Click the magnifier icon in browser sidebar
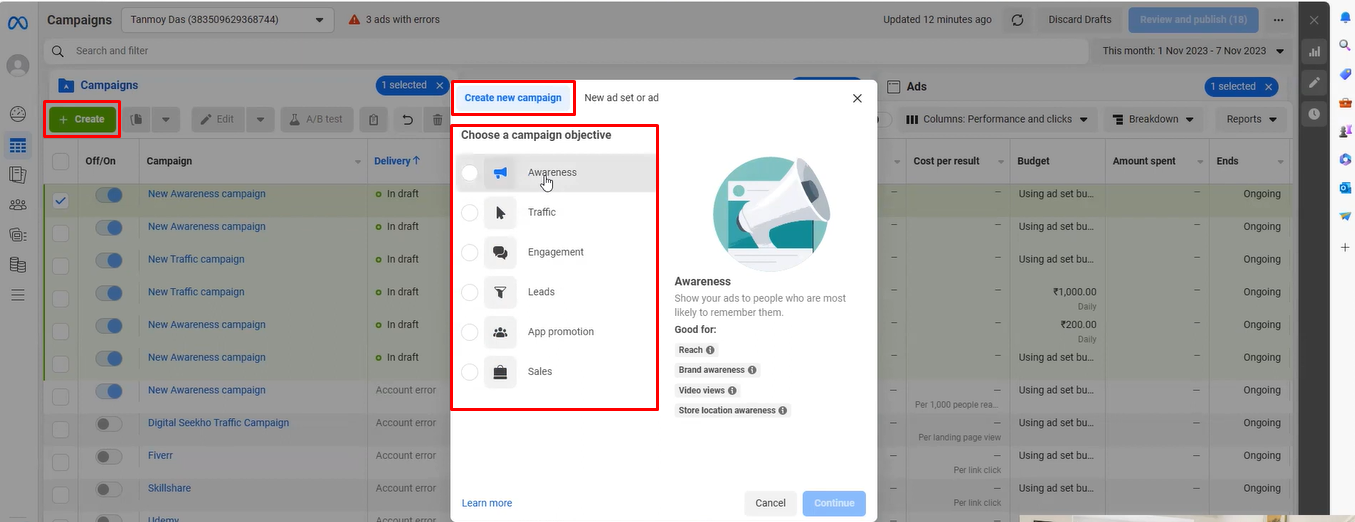Screen dimensions: 1355x522 pyautogui.click(x=1346, y=46)
